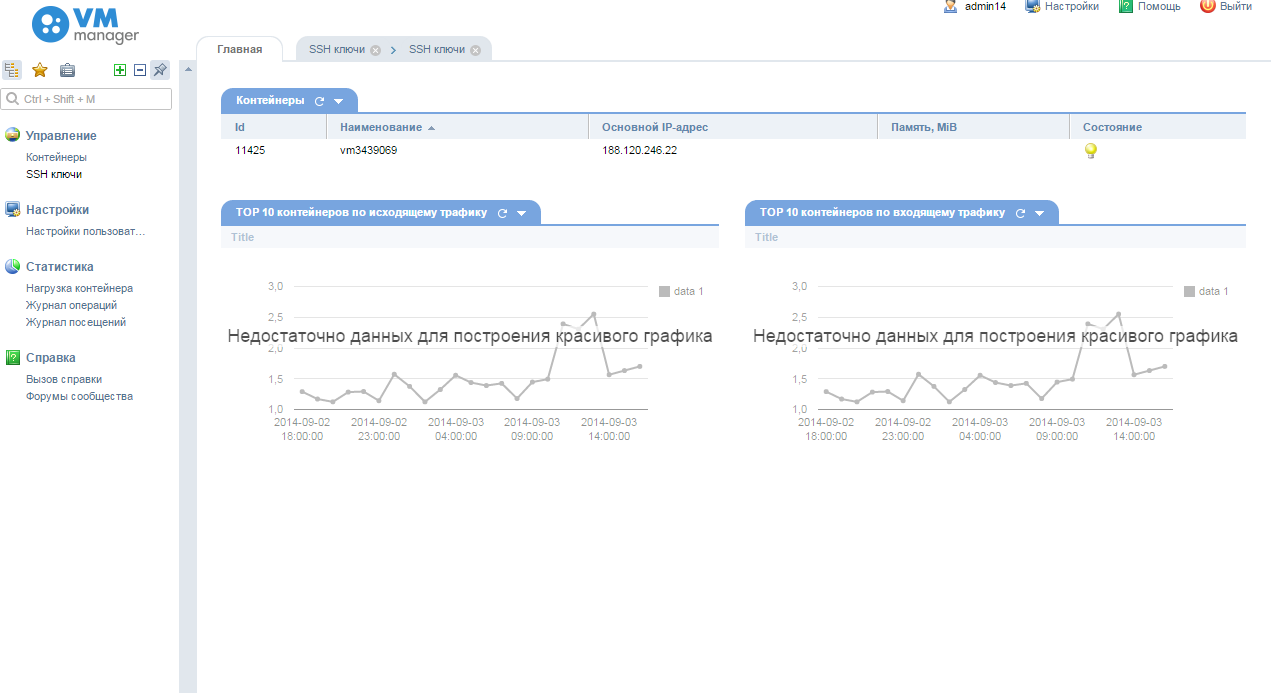Sort by Память, MiB column
The height and width of the screenshot is (693, 1271).
click(973, 127)
